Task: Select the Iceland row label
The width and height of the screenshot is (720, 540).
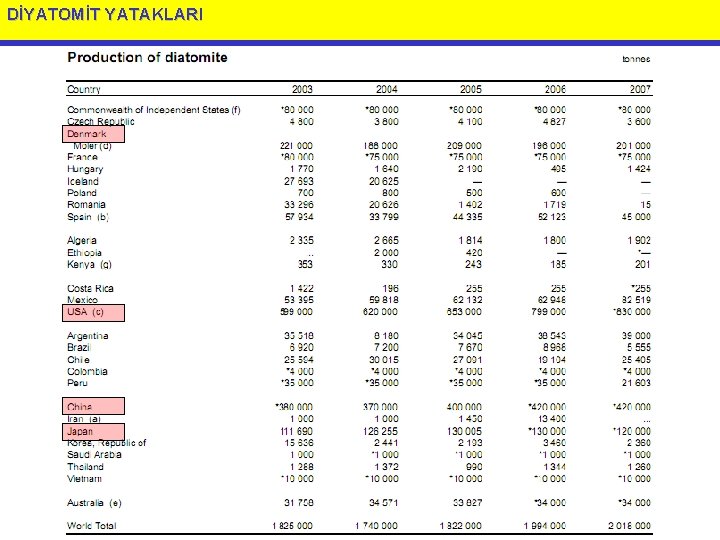Action: (83, 181)
